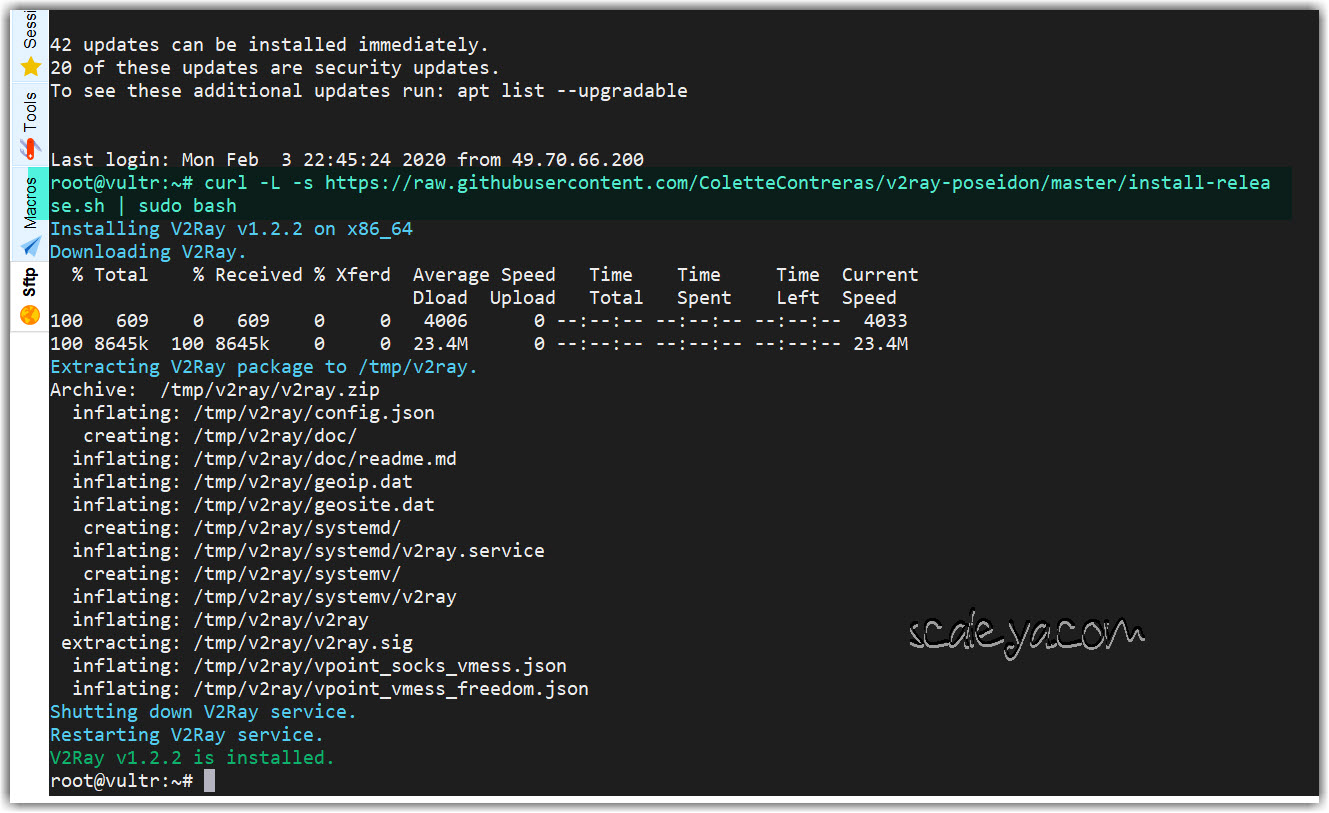Click the Macros paper plane icon
The height and width of the screenshot is (813, 1329).
(x=31, y=245)
